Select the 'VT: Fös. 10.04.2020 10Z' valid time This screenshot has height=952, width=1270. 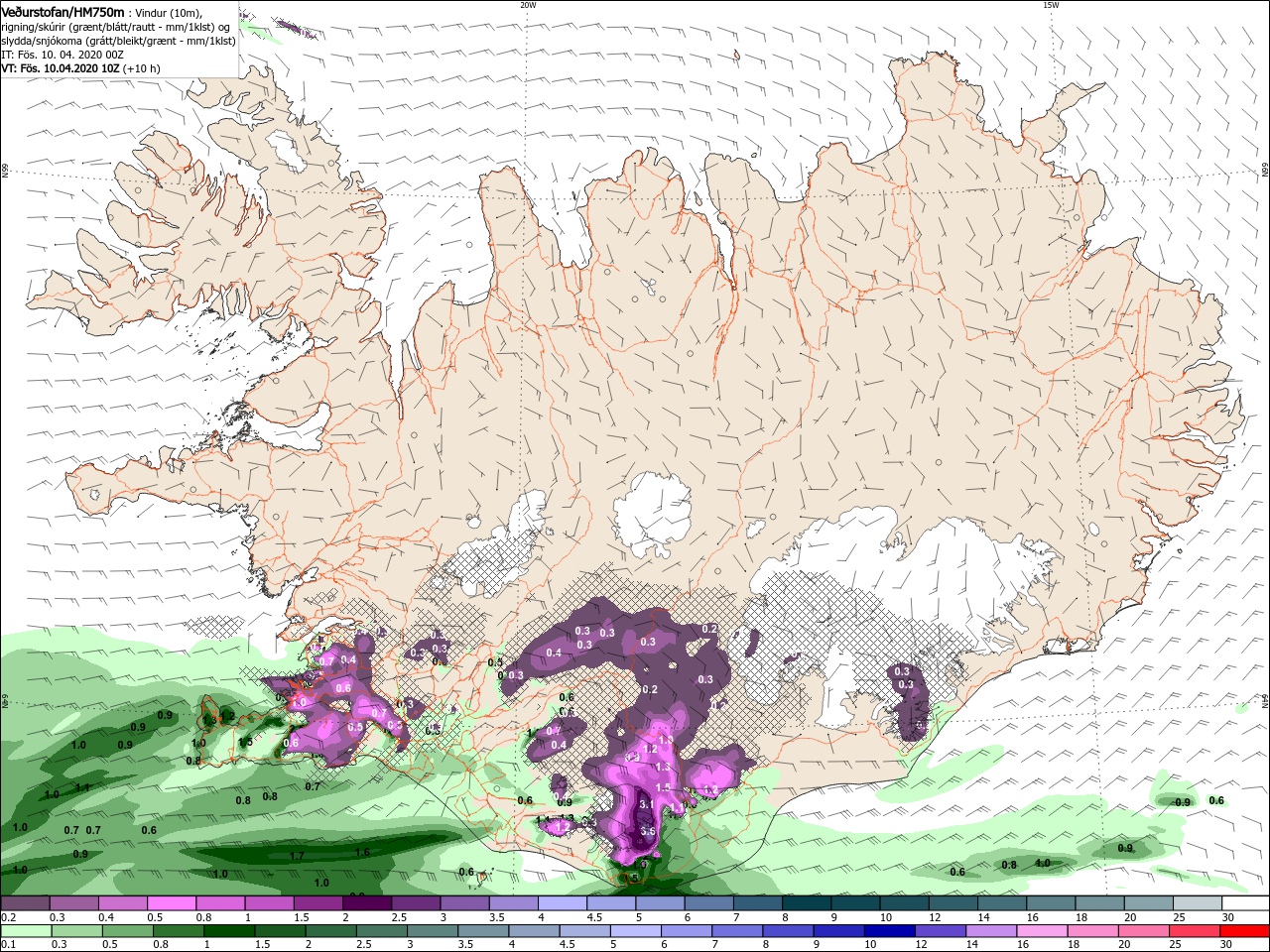point(61,69)
